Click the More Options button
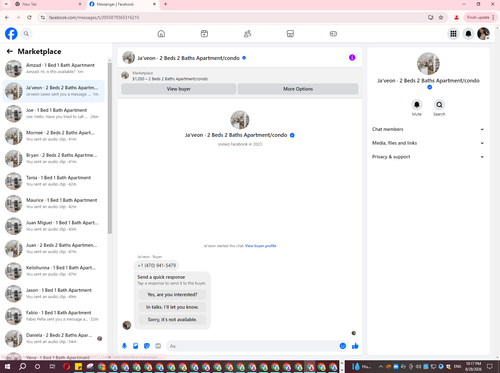Viewport: 500px width, 373px height. point(298,89)
